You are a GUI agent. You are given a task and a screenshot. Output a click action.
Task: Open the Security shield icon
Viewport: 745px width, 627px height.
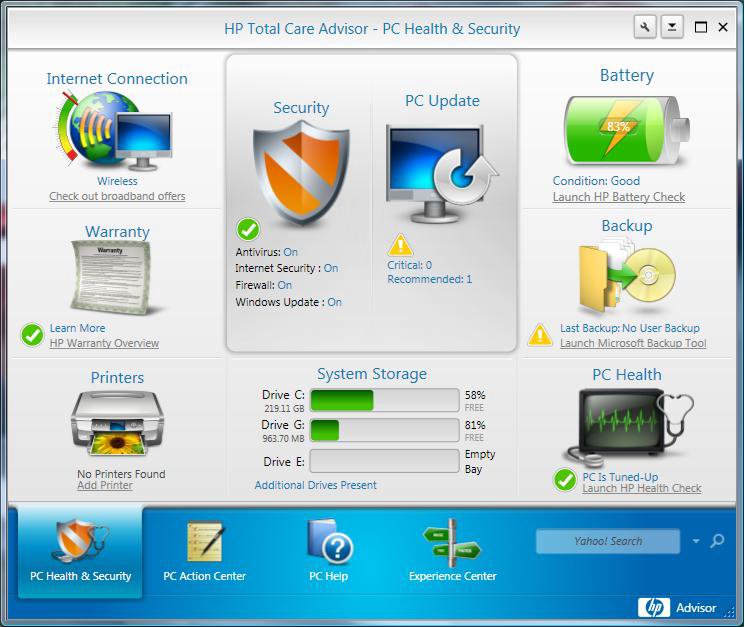[x=301, y=172]
